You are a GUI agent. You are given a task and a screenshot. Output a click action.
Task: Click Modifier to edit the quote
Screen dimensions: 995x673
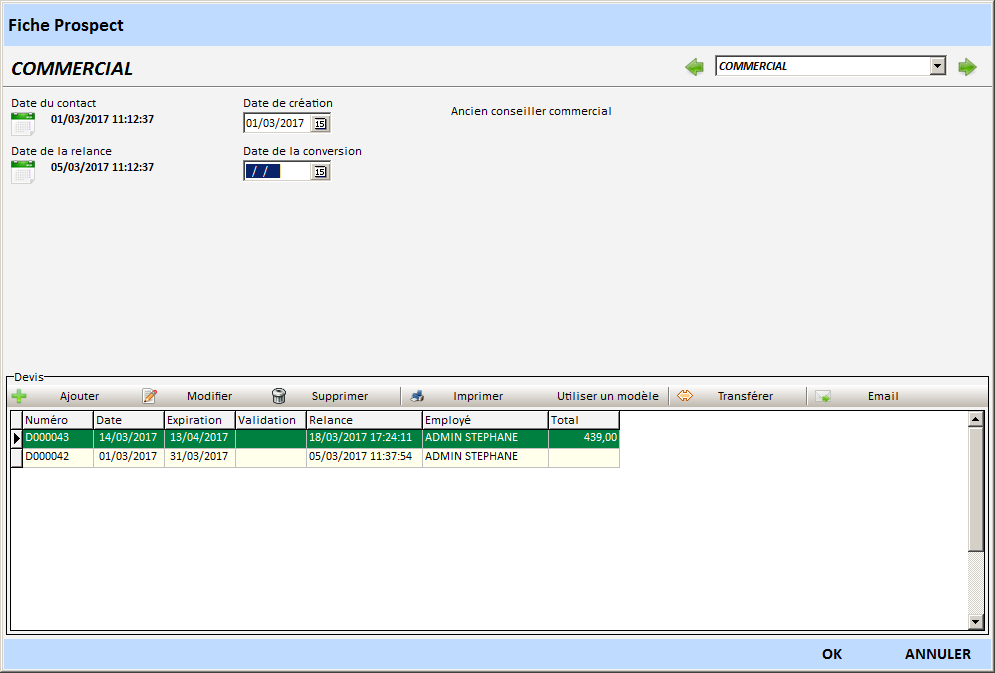188,396
